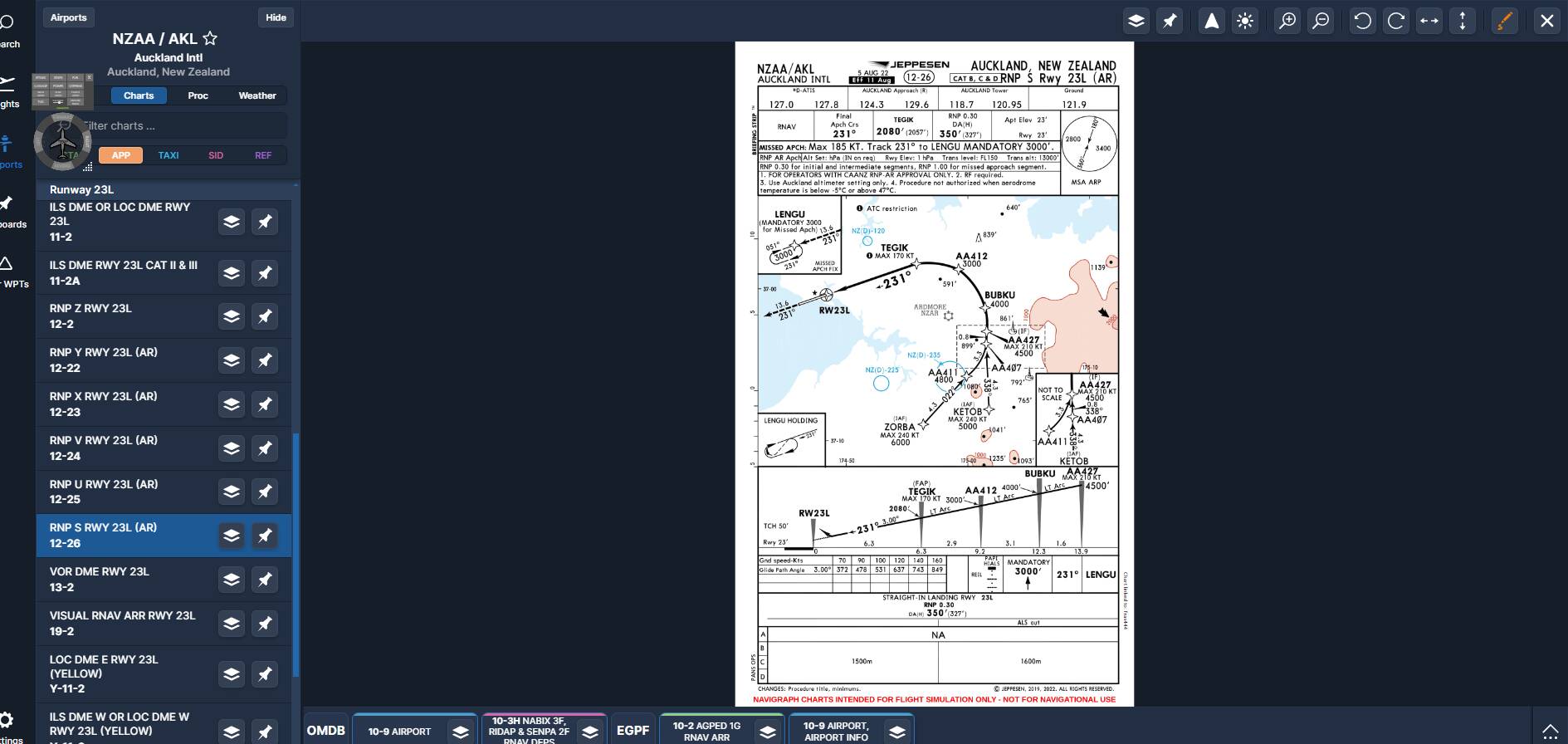Select the TAXI chart category
1568x744 pixels.
point(169,155)
